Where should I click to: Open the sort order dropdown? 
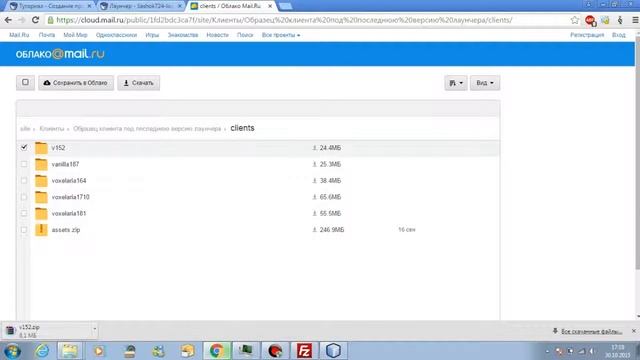(x=456, y=83)
